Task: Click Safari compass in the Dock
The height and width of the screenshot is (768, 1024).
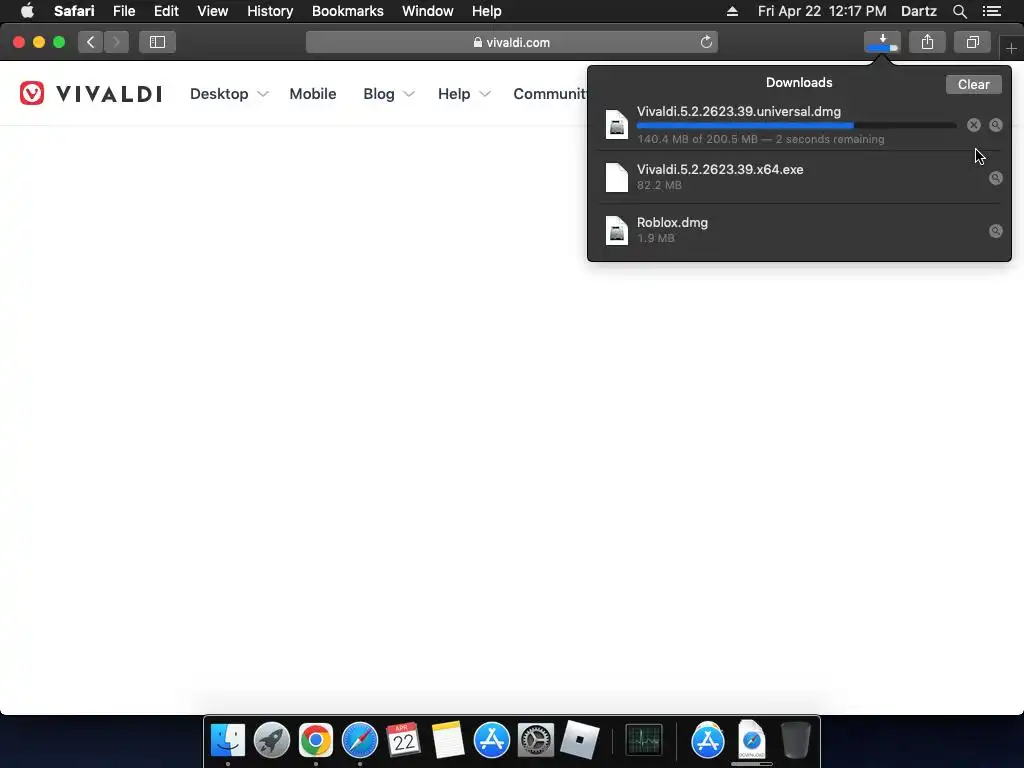Action: click(x=360, y=741)
